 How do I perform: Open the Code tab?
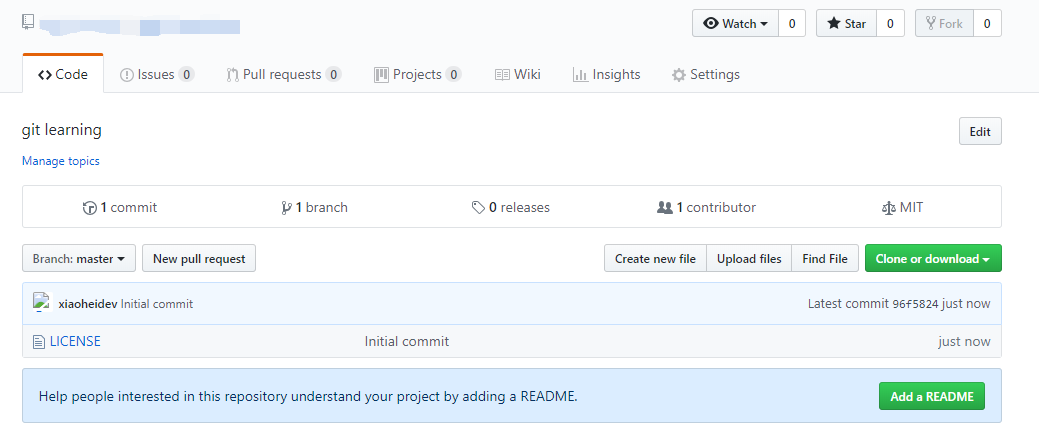63,74
